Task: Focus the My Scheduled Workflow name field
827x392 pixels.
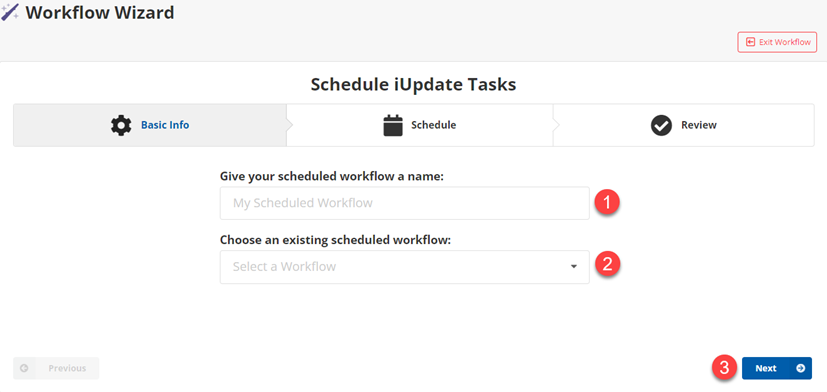Action: point(405,203)
